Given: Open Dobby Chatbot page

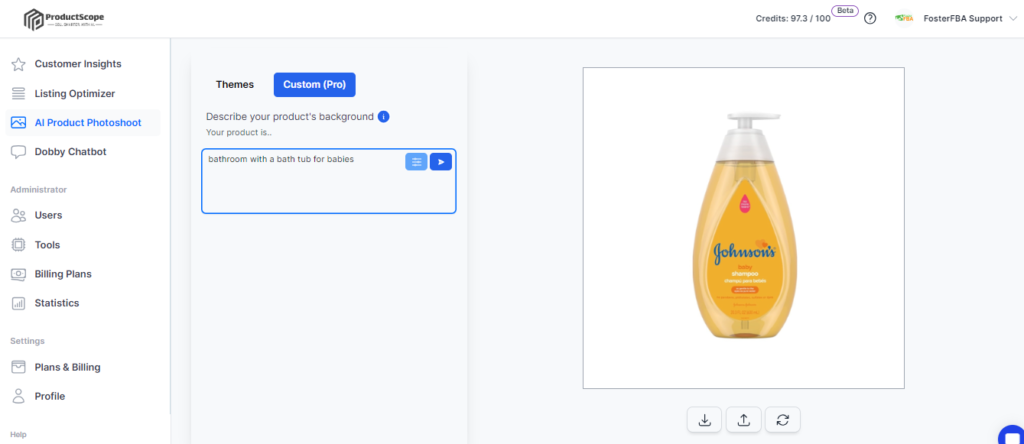Looking at the screenshot, I should click(71, 151).
